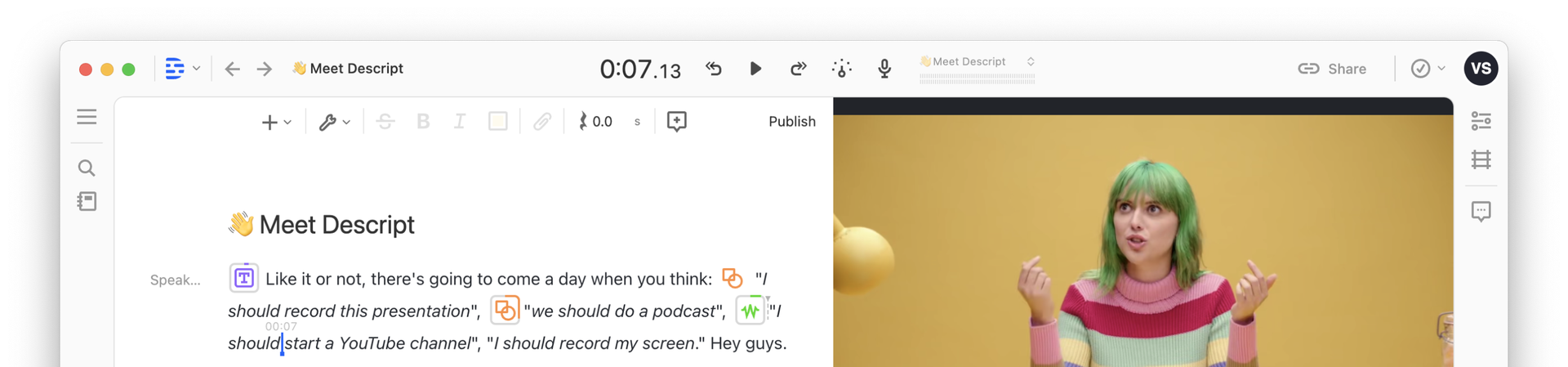Click the word gap icon beside 0.0
The image size is (1568, 367).
582,122
